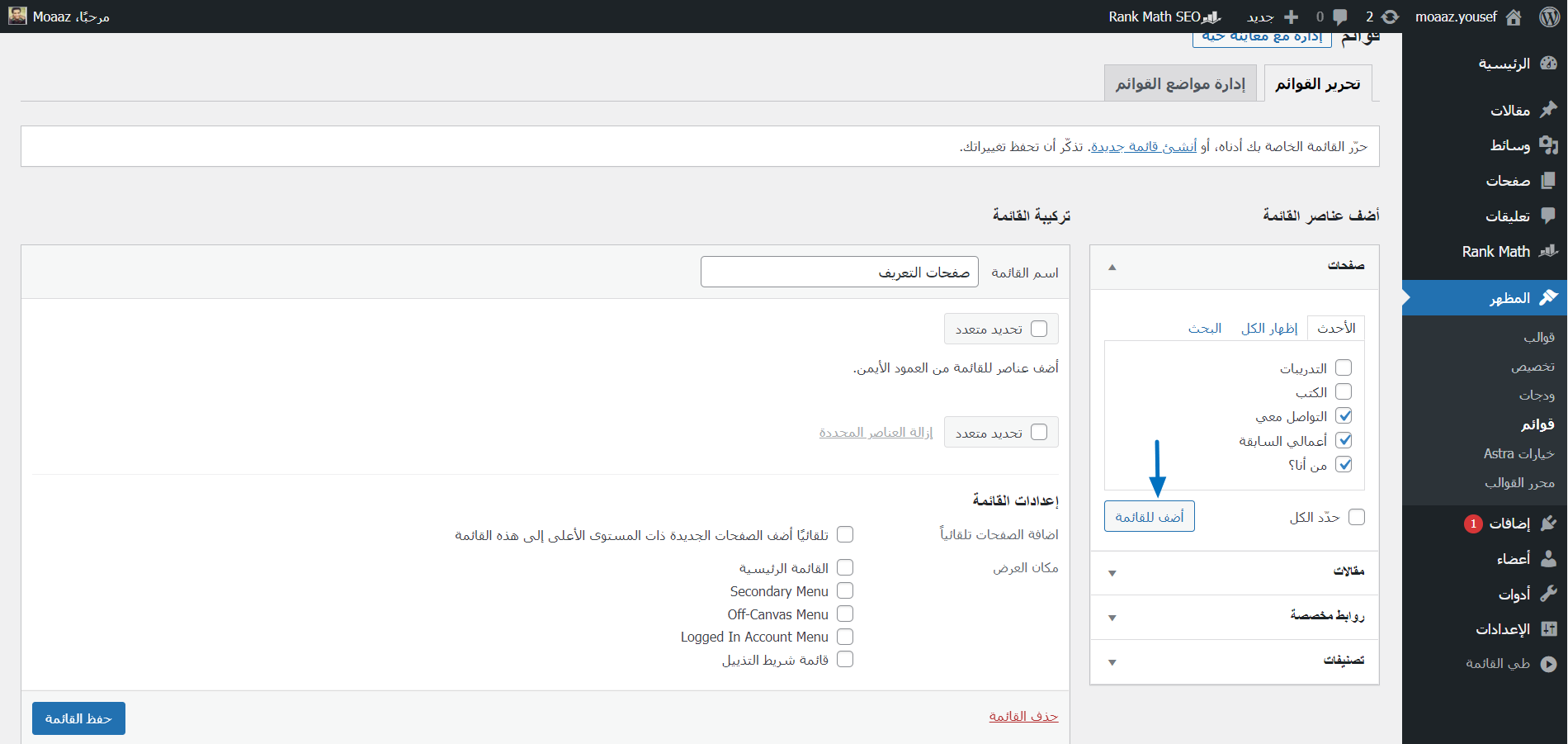
Task: Toggle the التدريبات page checkbox
Action: click(1344, 367)
